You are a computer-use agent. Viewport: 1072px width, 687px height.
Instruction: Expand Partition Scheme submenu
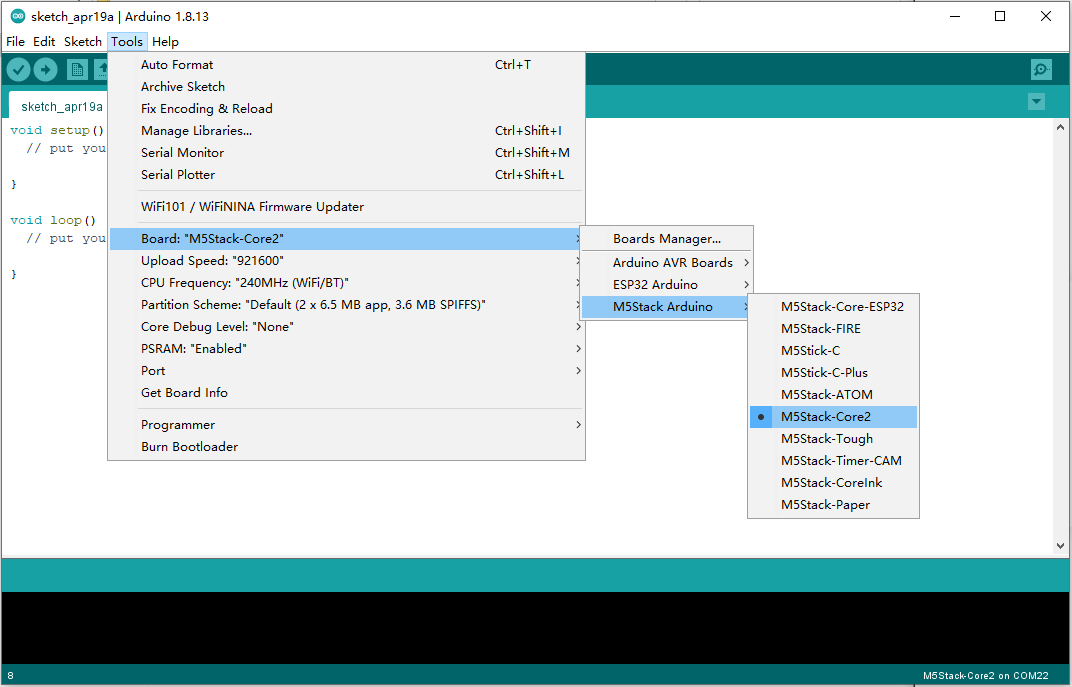click(x=347, y=304)
